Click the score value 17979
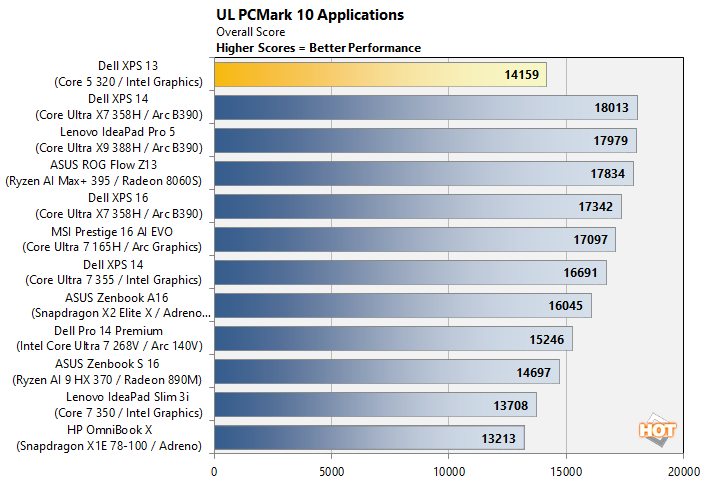 (610, 140)
